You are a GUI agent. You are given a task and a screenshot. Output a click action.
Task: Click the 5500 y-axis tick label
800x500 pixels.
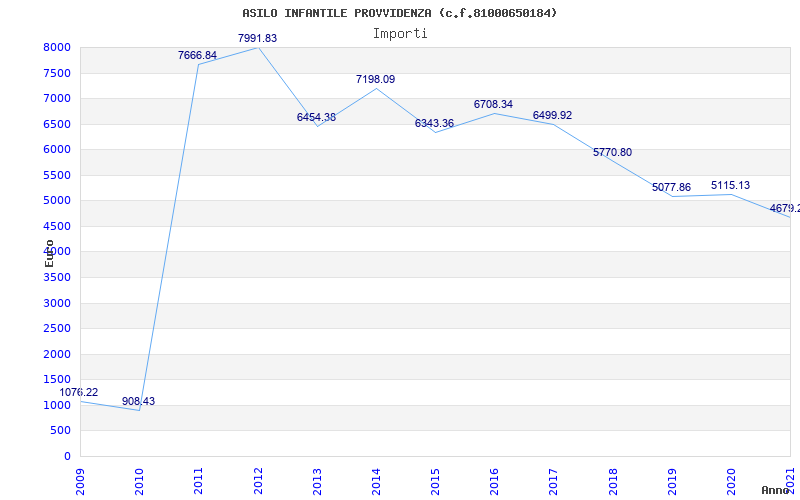tap(57, 176)
